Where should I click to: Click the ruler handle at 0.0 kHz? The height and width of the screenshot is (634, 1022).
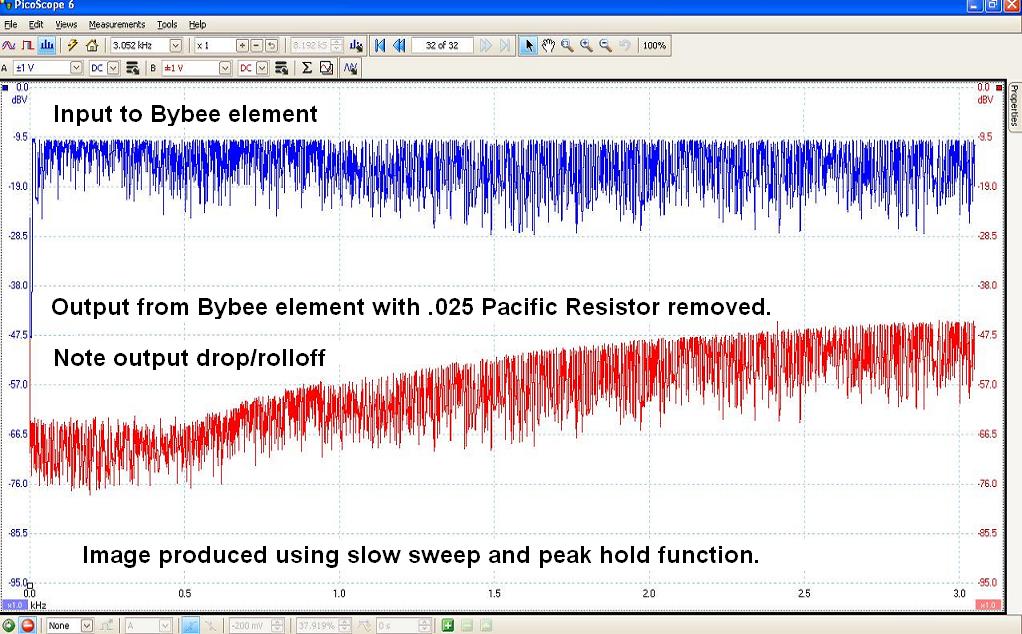pos(29,586)
